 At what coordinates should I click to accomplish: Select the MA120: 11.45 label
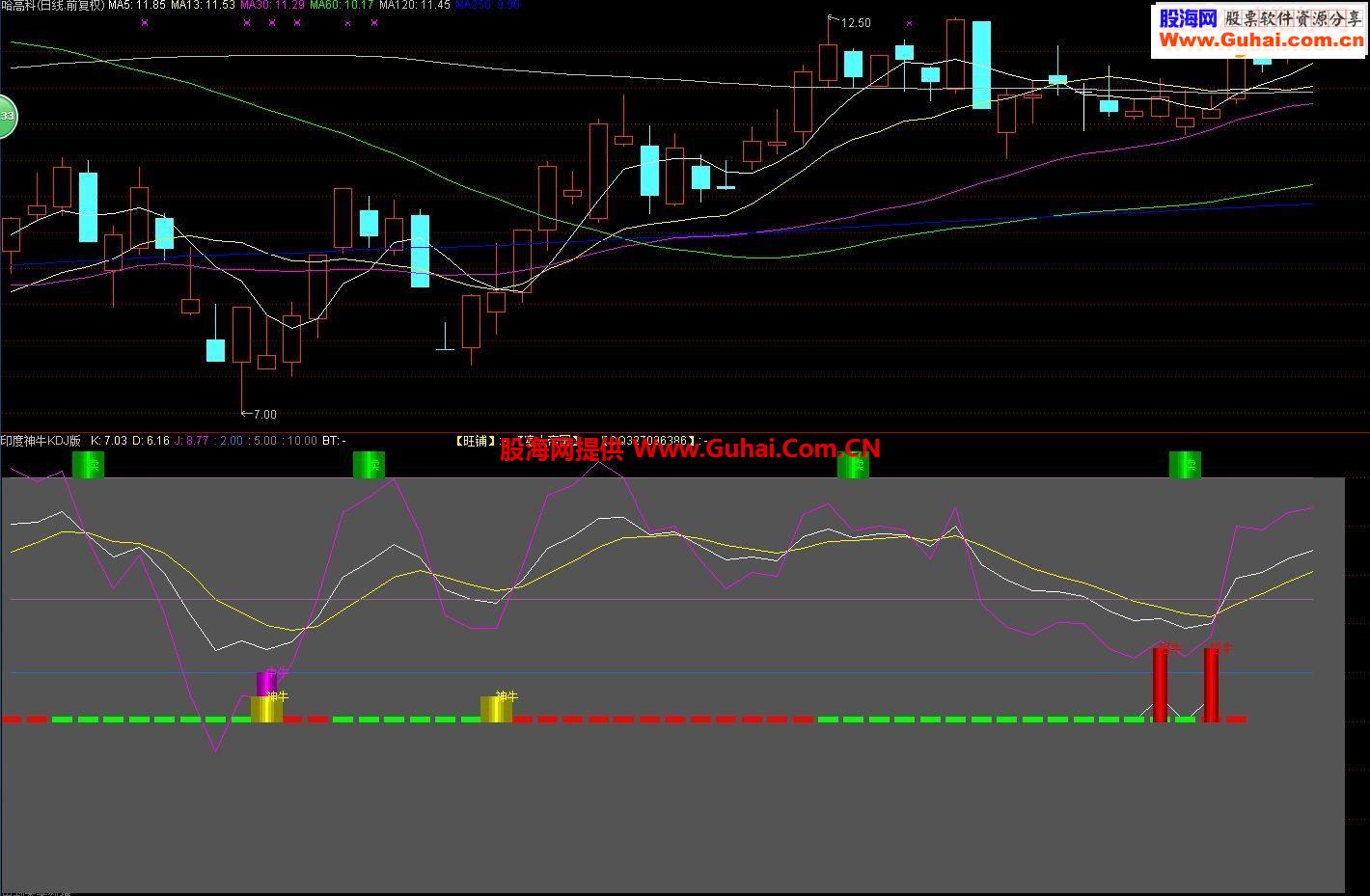tap(415, 6)
